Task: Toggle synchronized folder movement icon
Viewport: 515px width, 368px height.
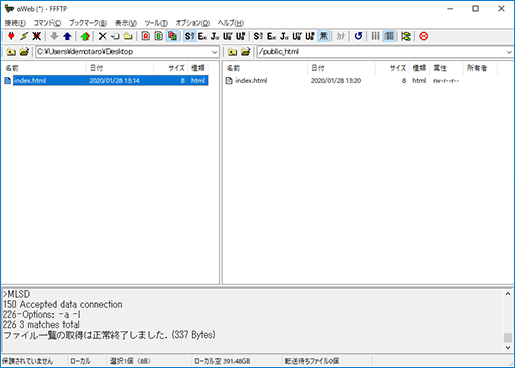Action: point(406,36)
